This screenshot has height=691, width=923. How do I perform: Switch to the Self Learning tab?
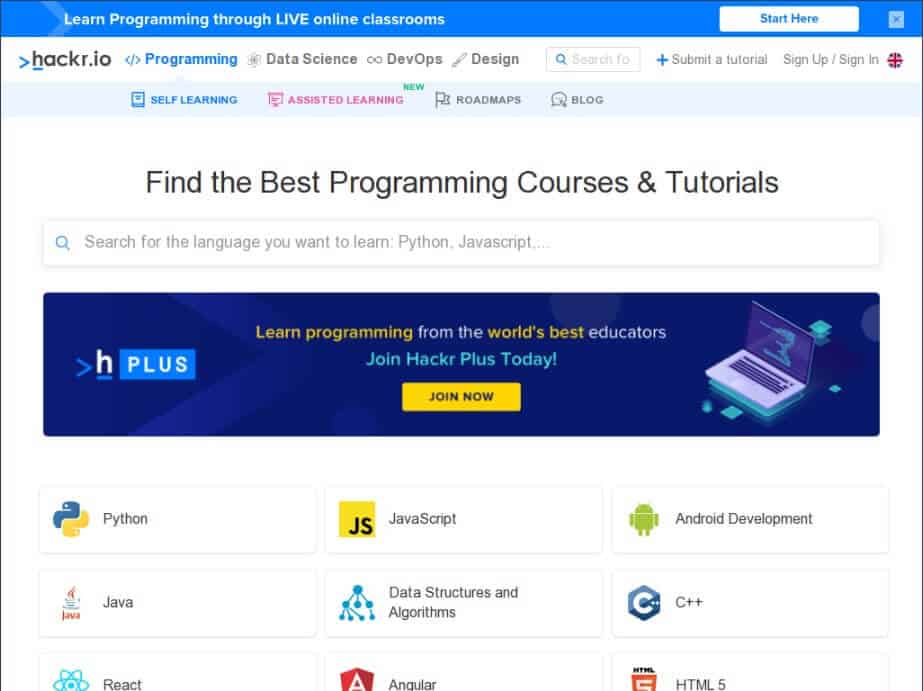click(184, 99)
